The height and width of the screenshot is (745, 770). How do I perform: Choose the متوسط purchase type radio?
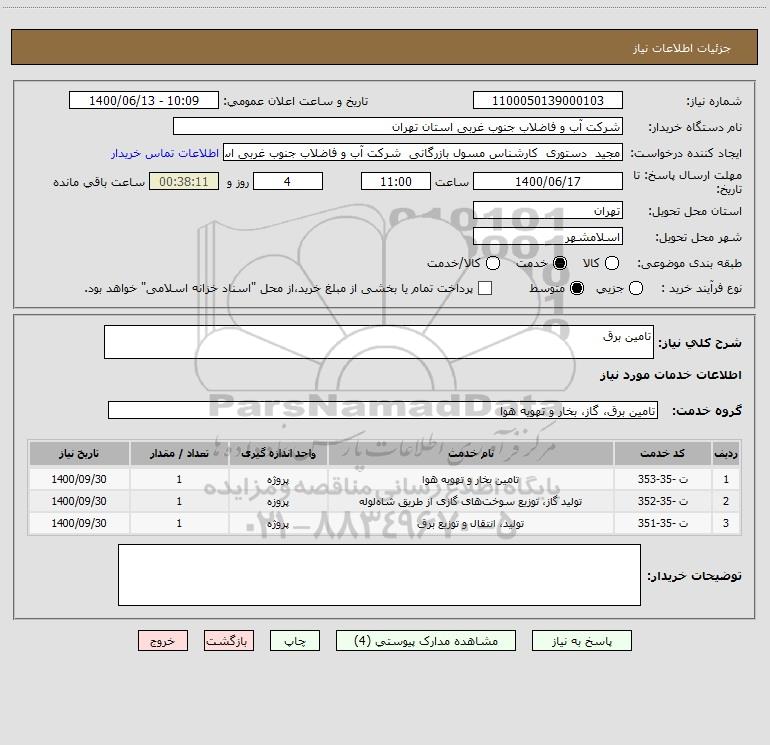click(577, 288)
